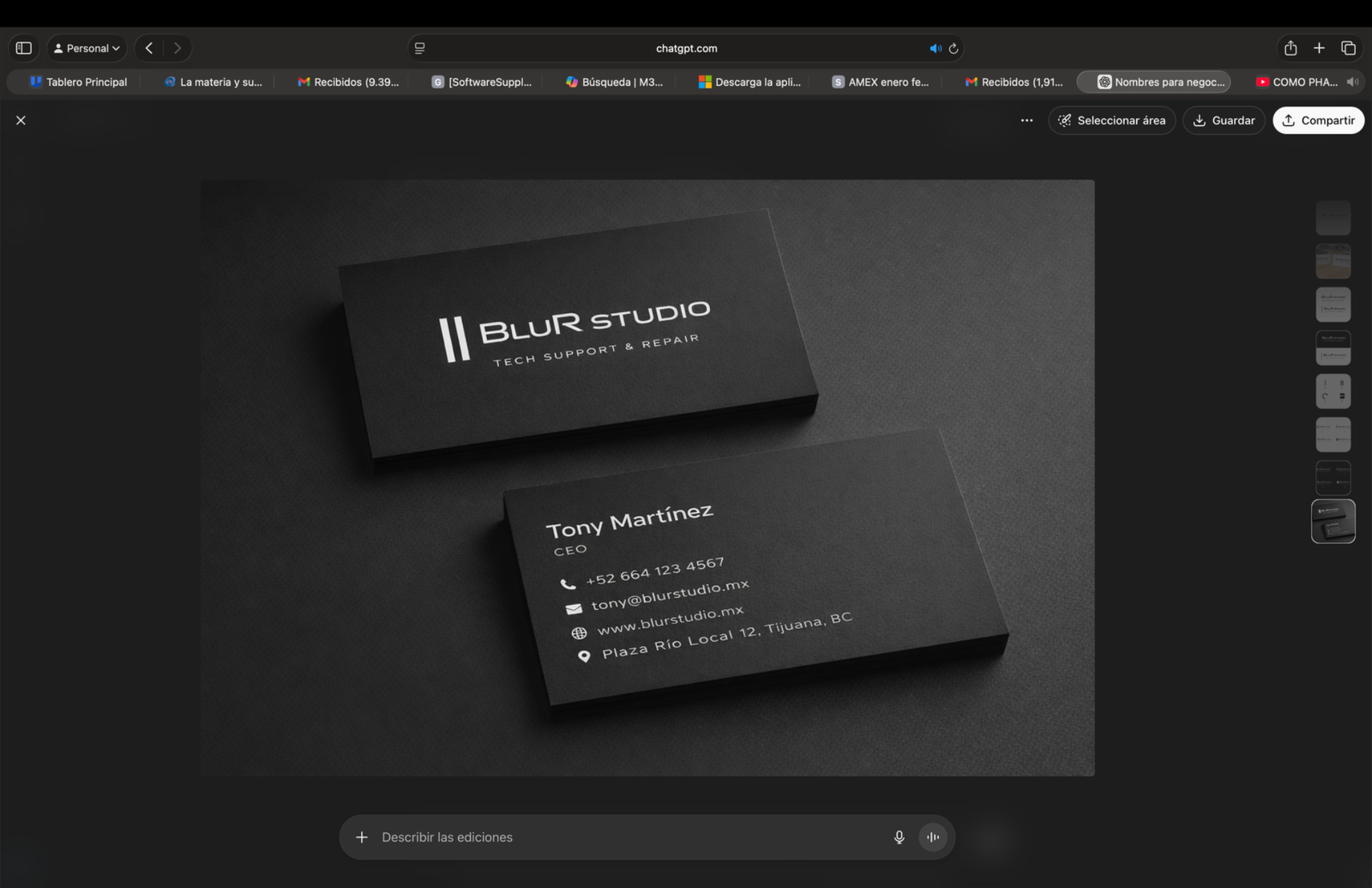Click the back navigation arrow
The height and width of the screenshot is (888, 1372).
pos(147,48)
